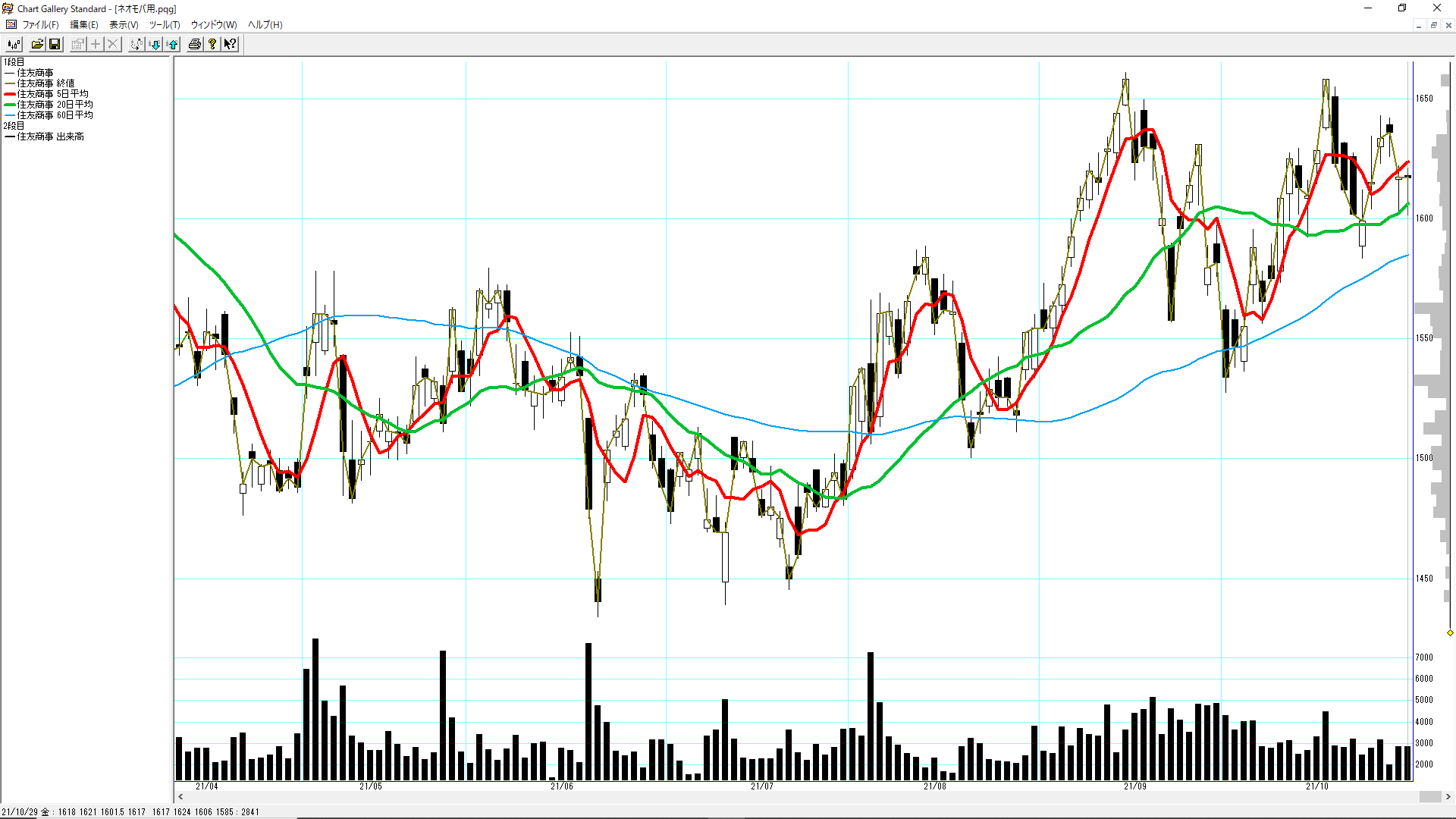Click the yellow diamond marker on price scale
The image size is (1456, 819).
point(1450,632)
